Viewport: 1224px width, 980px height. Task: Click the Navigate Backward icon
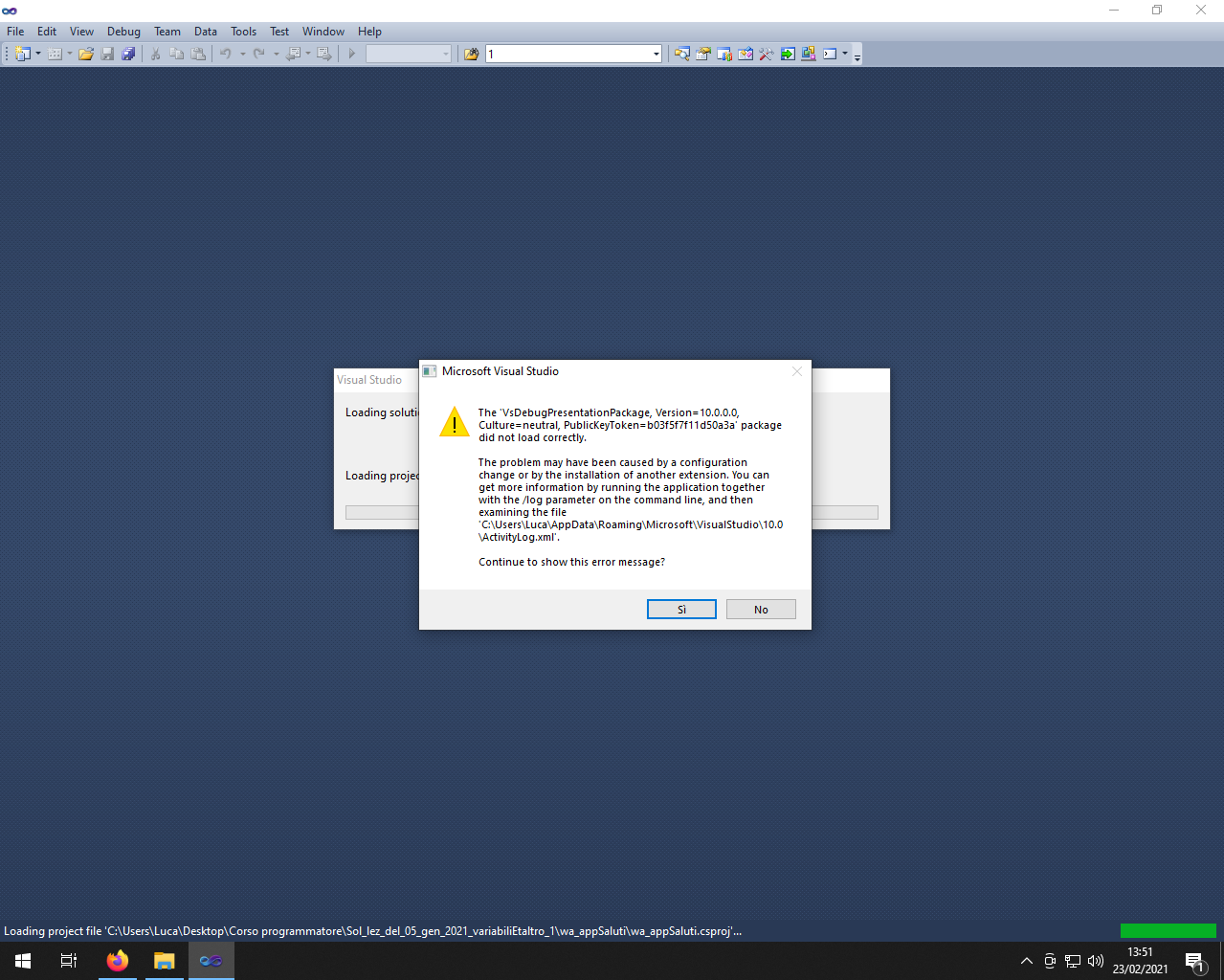click(293, 54)
